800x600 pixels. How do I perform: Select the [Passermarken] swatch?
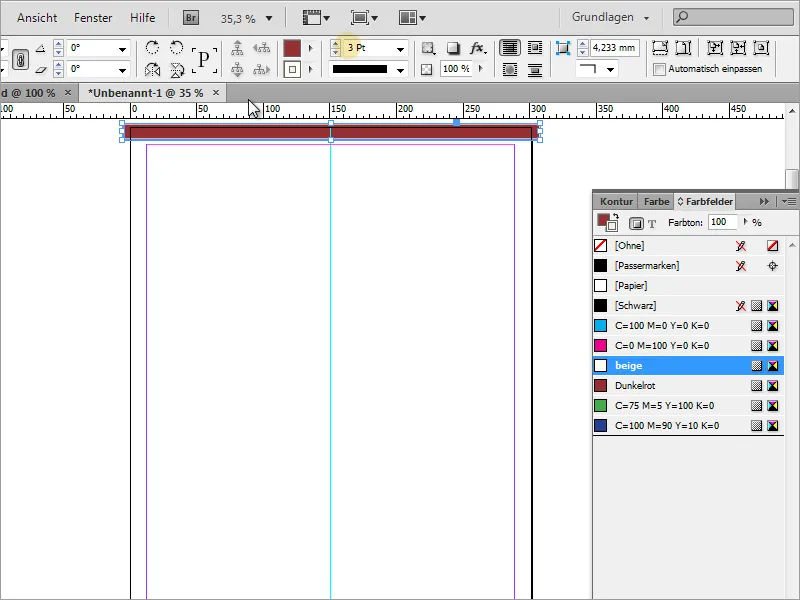tap(688, 266)
